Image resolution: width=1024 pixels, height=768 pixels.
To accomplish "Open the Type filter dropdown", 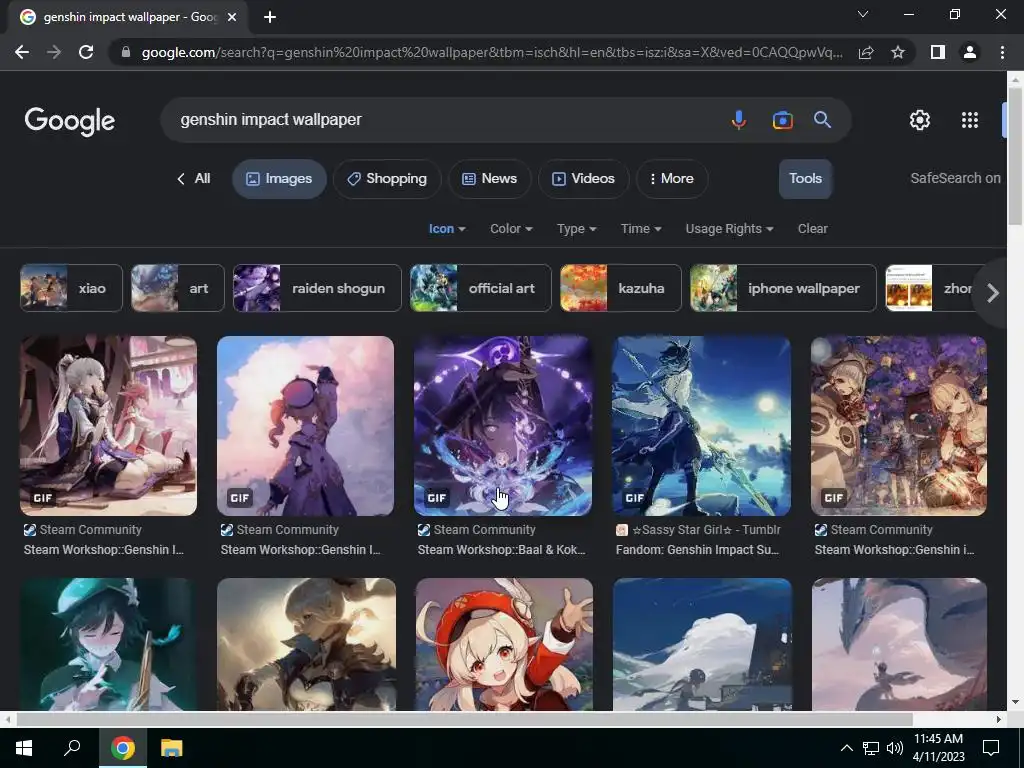I will (577, 229).
